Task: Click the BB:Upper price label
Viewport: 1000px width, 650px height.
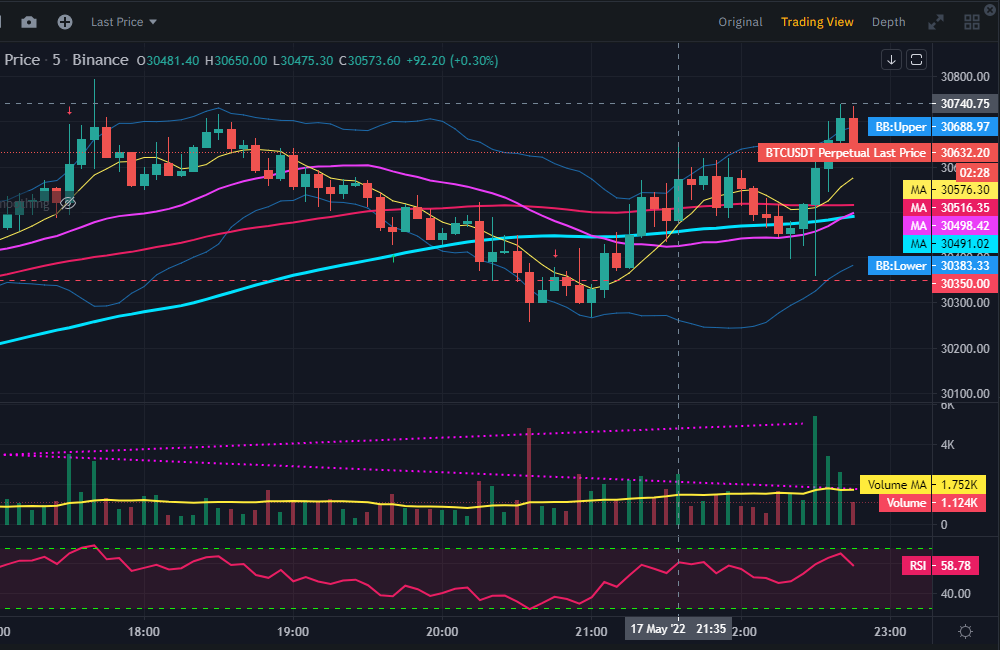Action: click(x=932, y=126)
